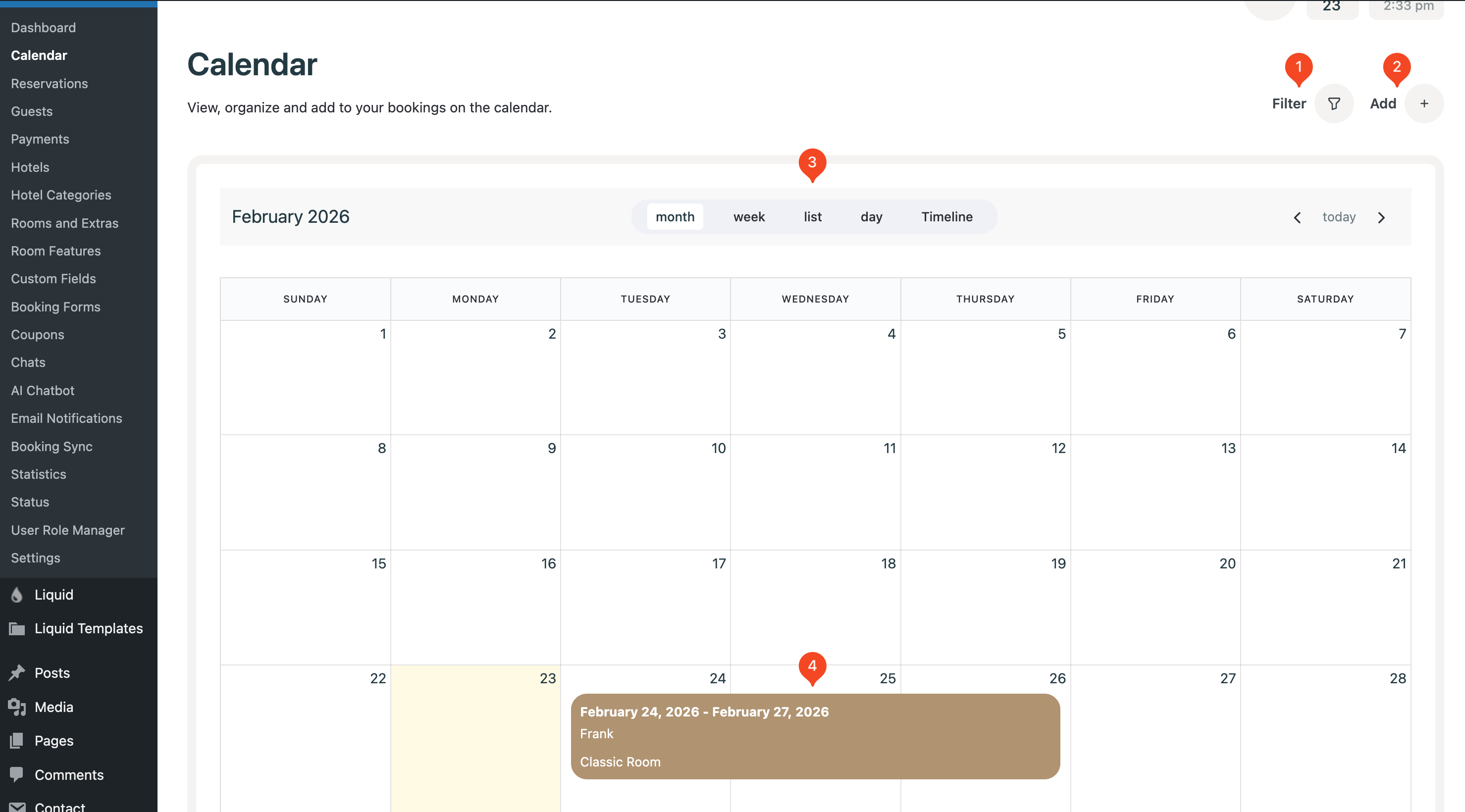This screenshot has width=1465, height=812.
Task: Switch calendar to list view
Action: tap(812, 217)
